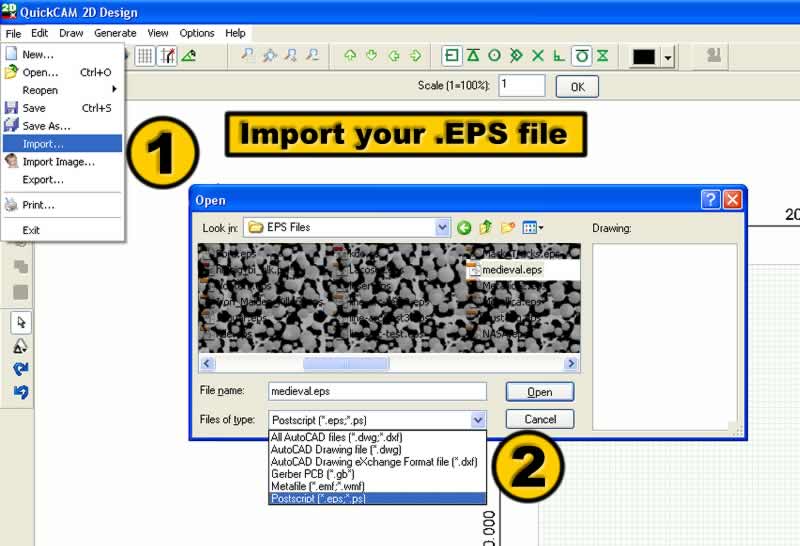This screenshot has width=800, height=546.
Task: Expand the Reopen submenu
Action: pos(62,90)
